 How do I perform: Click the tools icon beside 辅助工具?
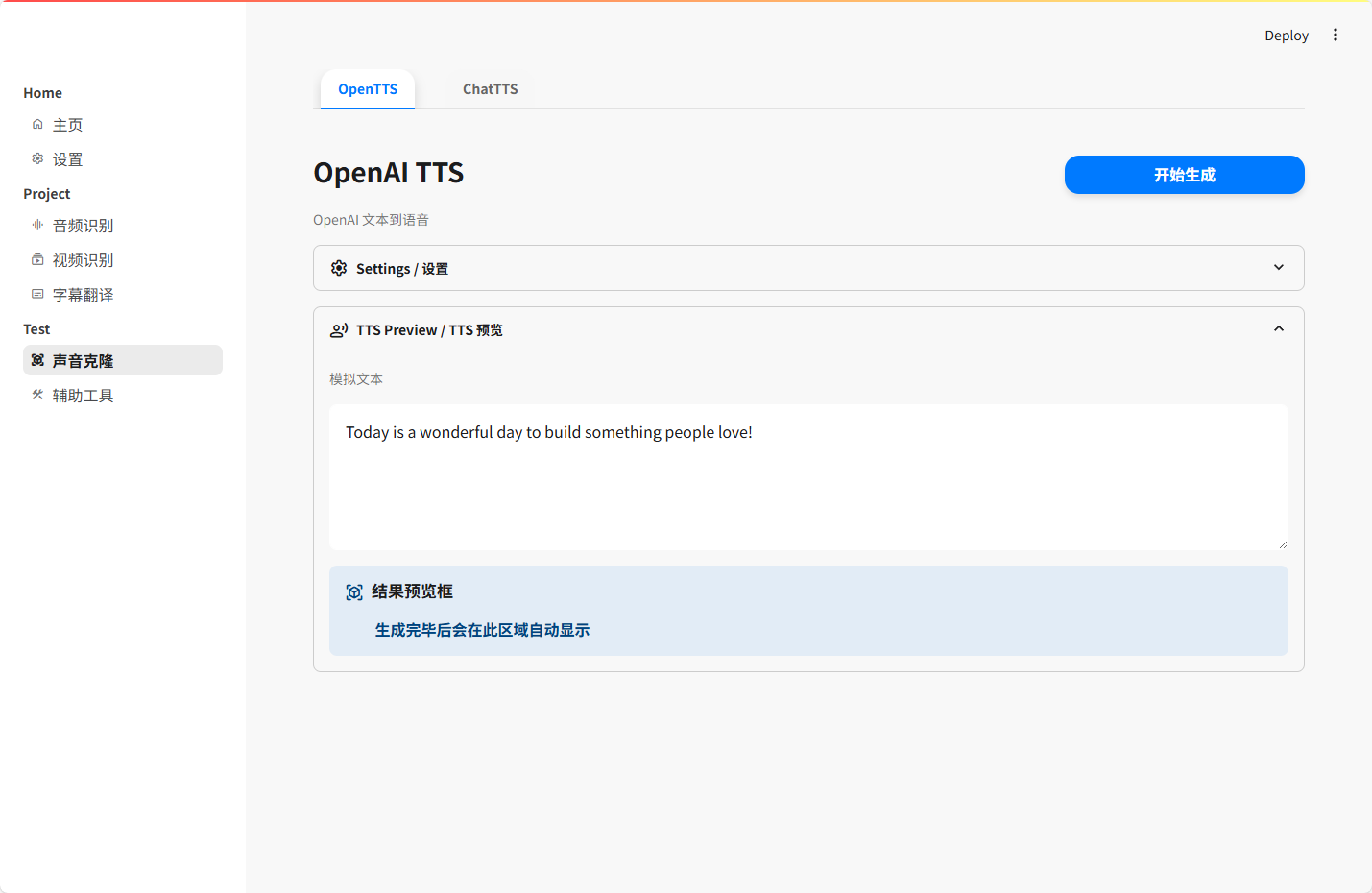(x=37, y=395)
